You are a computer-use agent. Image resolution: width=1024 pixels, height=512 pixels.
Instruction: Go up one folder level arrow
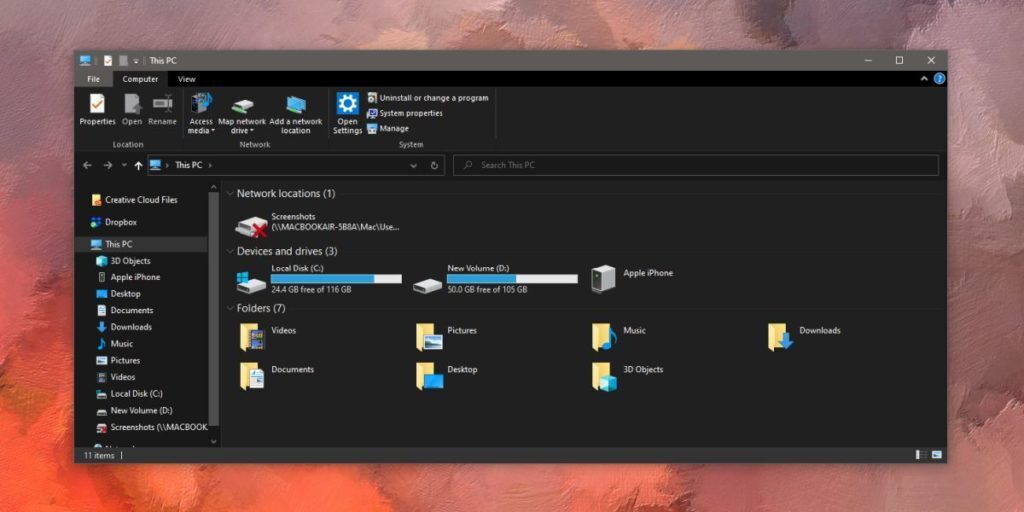click(138, 165)
